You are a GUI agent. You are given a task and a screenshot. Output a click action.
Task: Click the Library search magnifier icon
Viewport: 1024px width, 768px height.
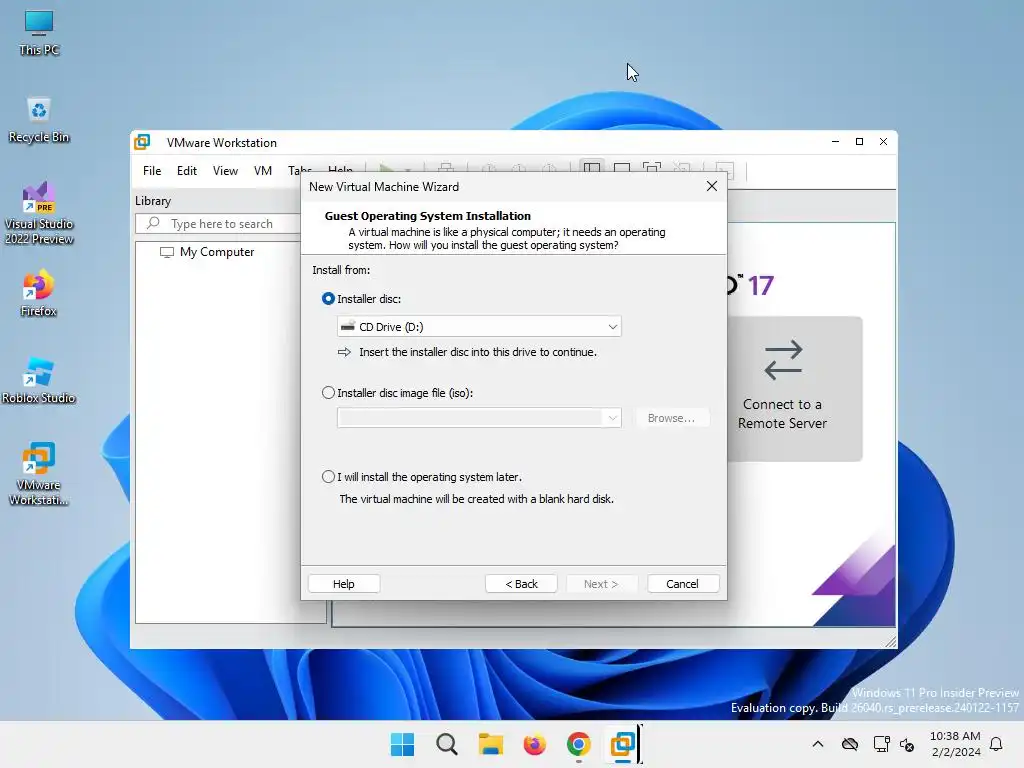153,223
